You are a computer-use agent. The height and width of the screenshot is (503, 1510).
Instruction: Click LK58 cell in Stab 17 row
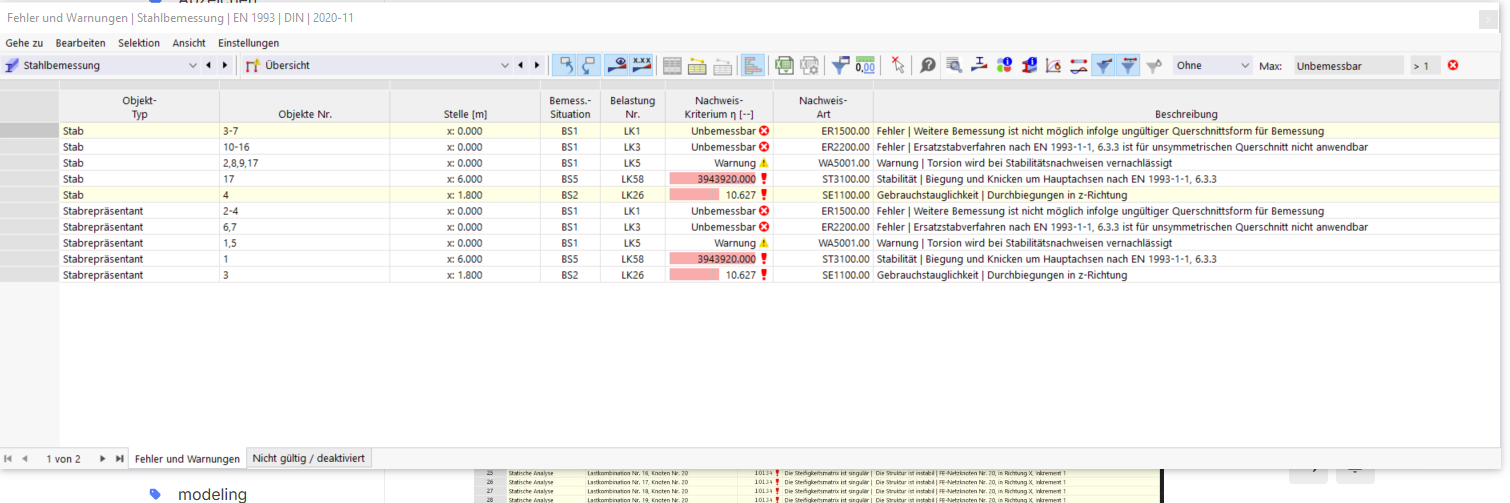tap(632, 178)
